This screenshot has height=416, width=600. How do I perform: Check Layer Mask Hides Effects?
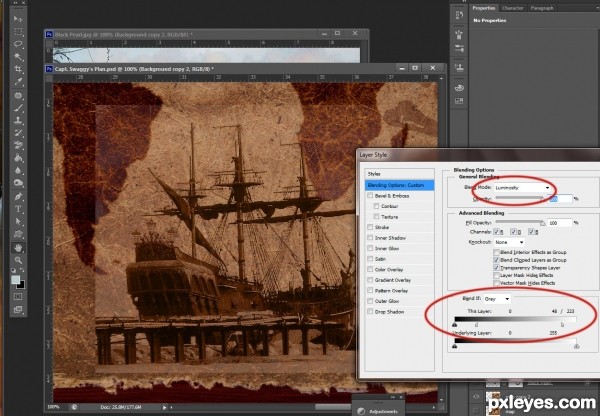(496, 275)
